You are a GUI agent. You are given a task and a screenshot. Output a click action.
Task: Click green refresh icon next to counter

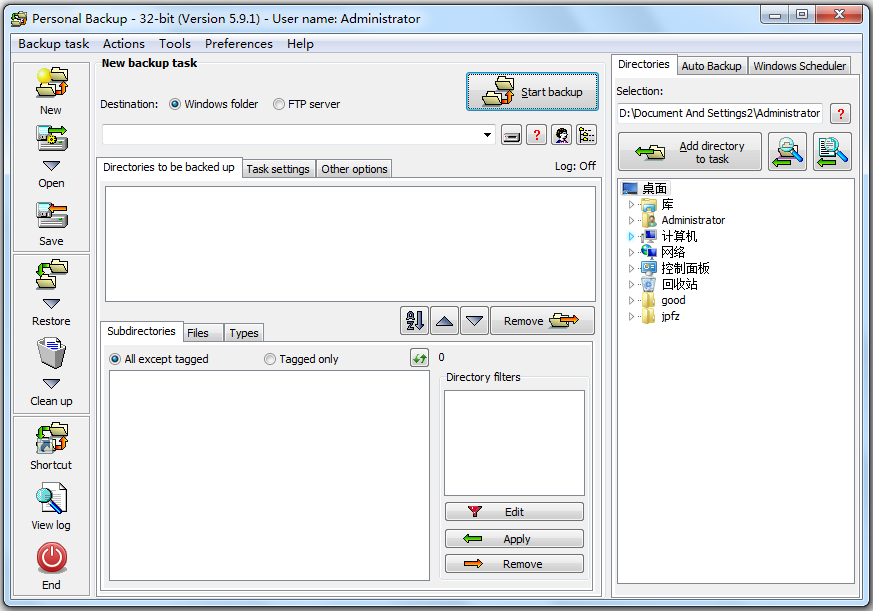[x=420, y=358]
